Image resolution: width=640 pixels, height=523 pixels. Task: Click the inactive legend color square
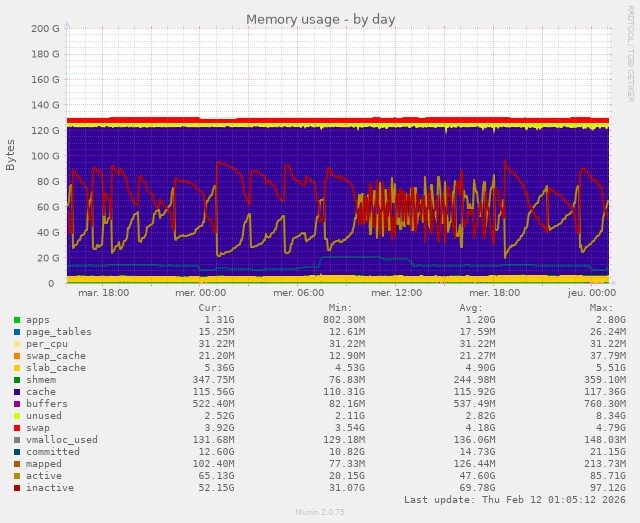(17, 488)
